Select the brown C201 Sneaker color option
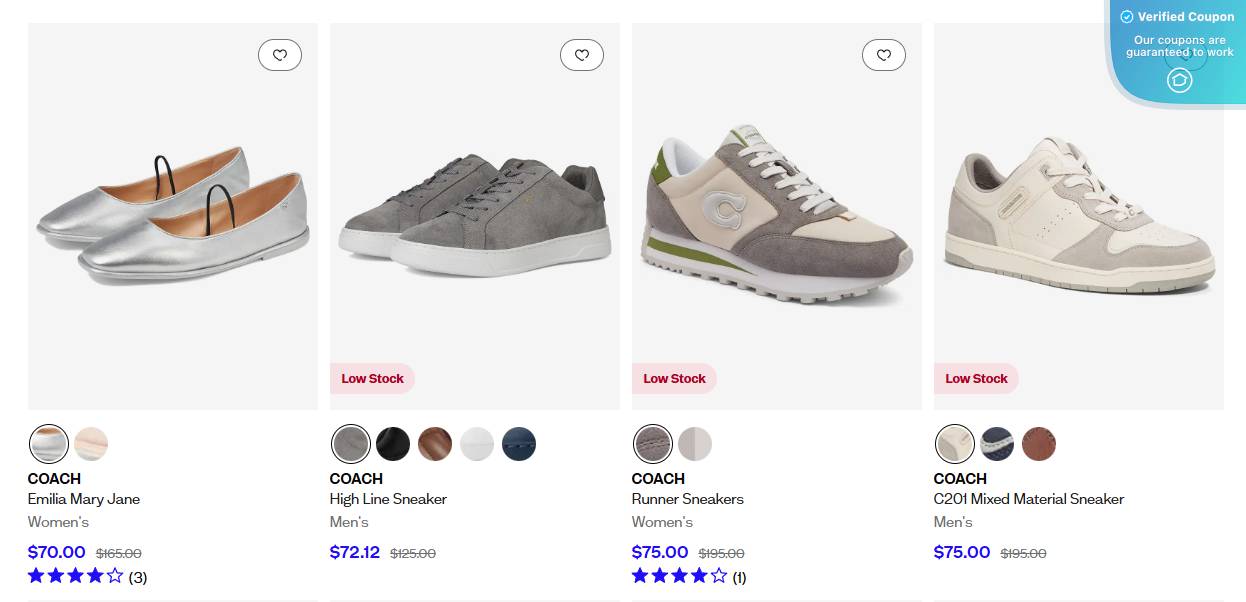Viewport: 1246px width, 602px height. coord(1039,444)
